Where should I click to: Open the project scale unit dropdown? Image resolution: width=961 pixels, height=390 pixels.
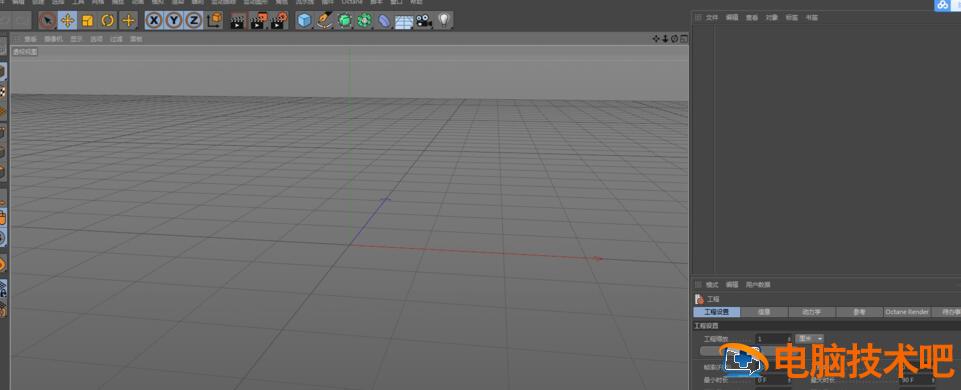810,338
